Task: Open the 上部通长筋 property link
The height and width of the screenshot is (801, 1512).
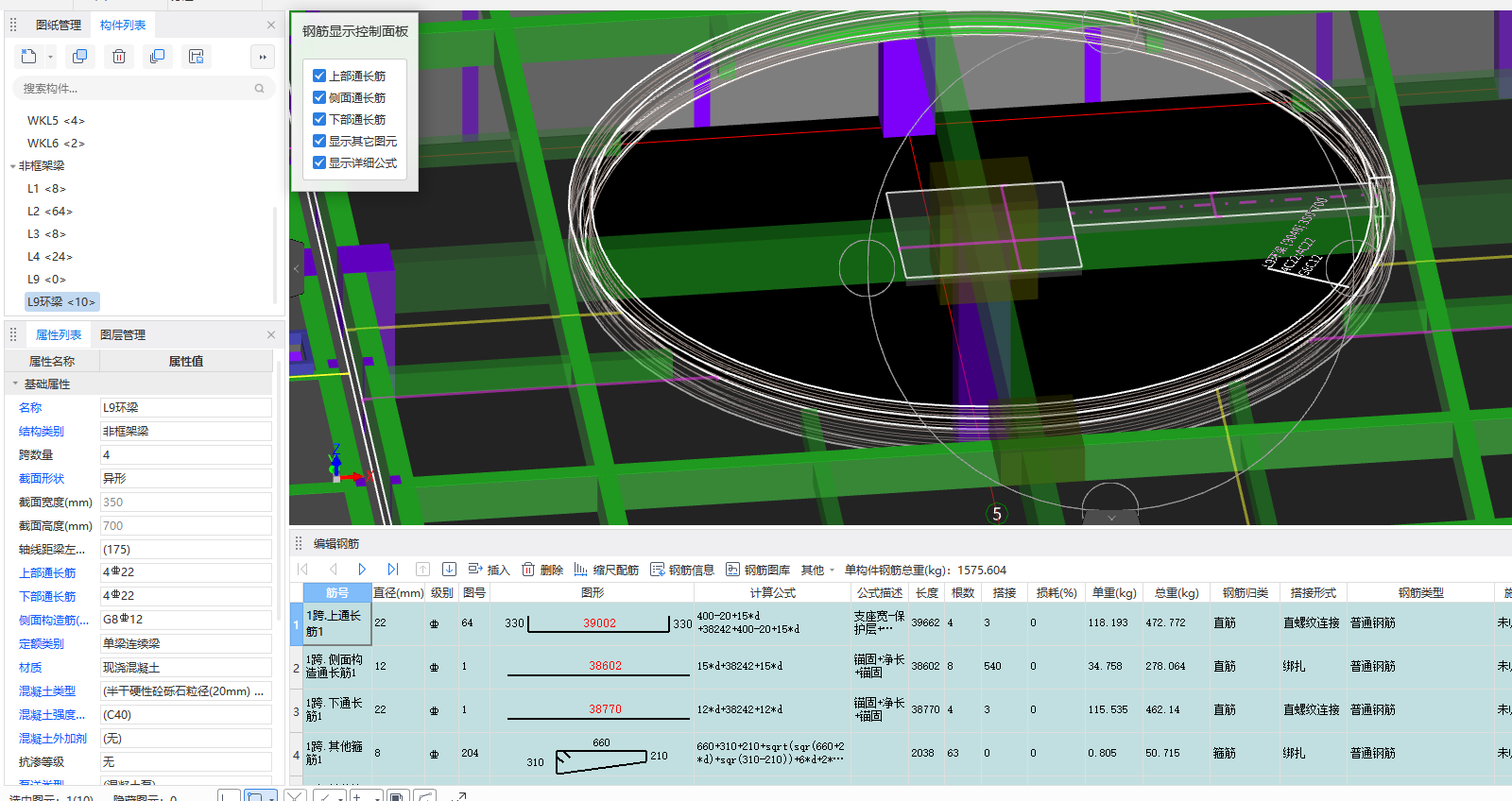Action: tap(47, 573)
